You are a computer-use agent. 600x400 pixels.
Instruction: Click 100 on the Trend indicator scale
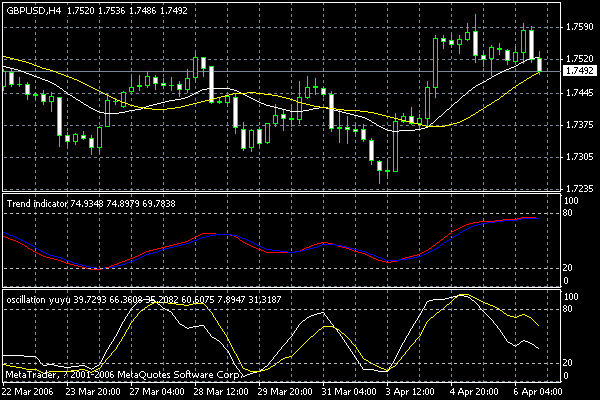(x=571, y=201)
